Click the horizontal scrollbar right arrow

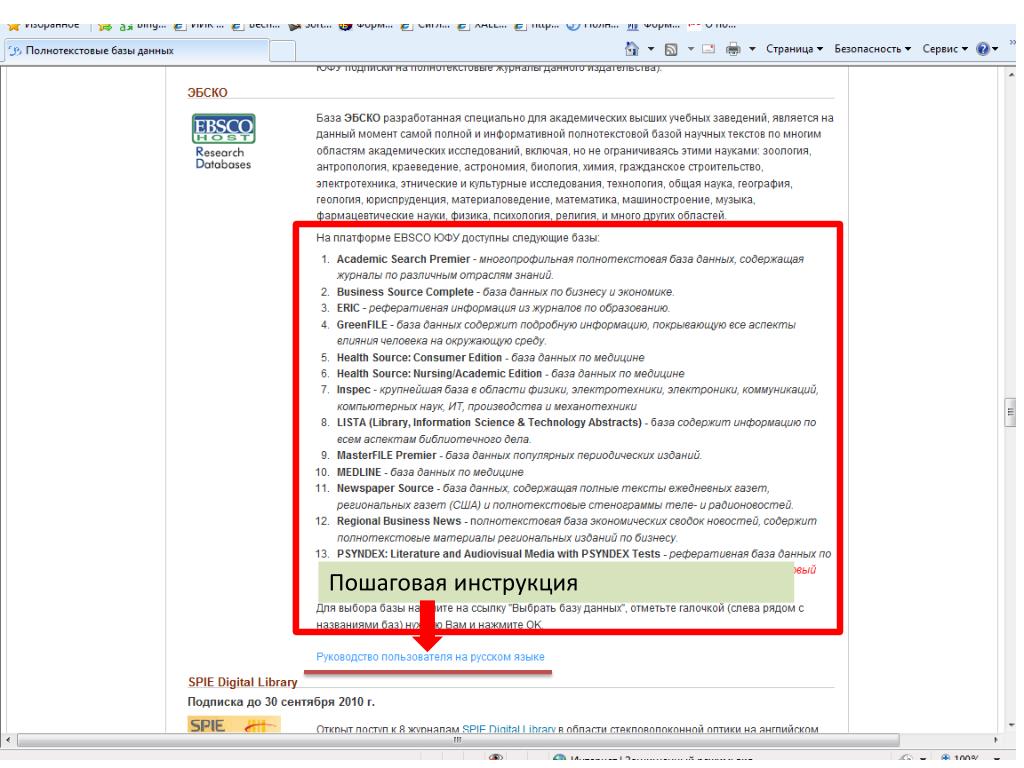point(995,740)
